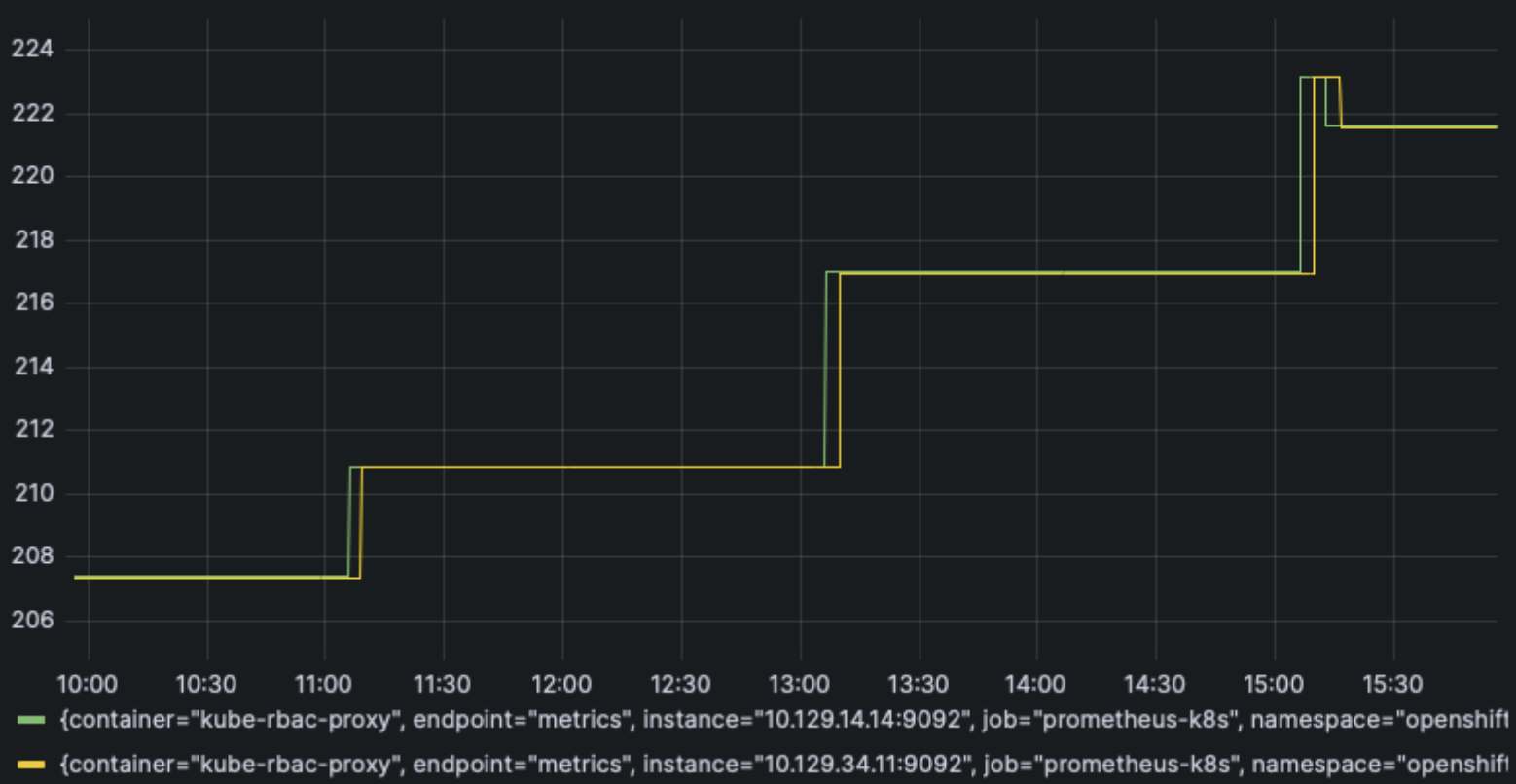
Task: Click the 11:00 time axis label
Action: [324, 684]
